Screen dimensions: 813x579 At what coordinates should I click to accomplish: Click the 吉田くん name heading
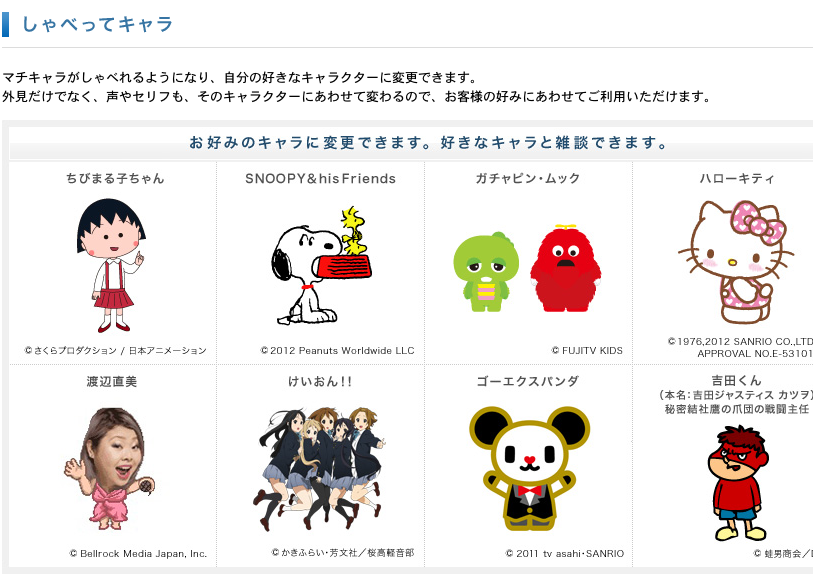pos(736,380)
